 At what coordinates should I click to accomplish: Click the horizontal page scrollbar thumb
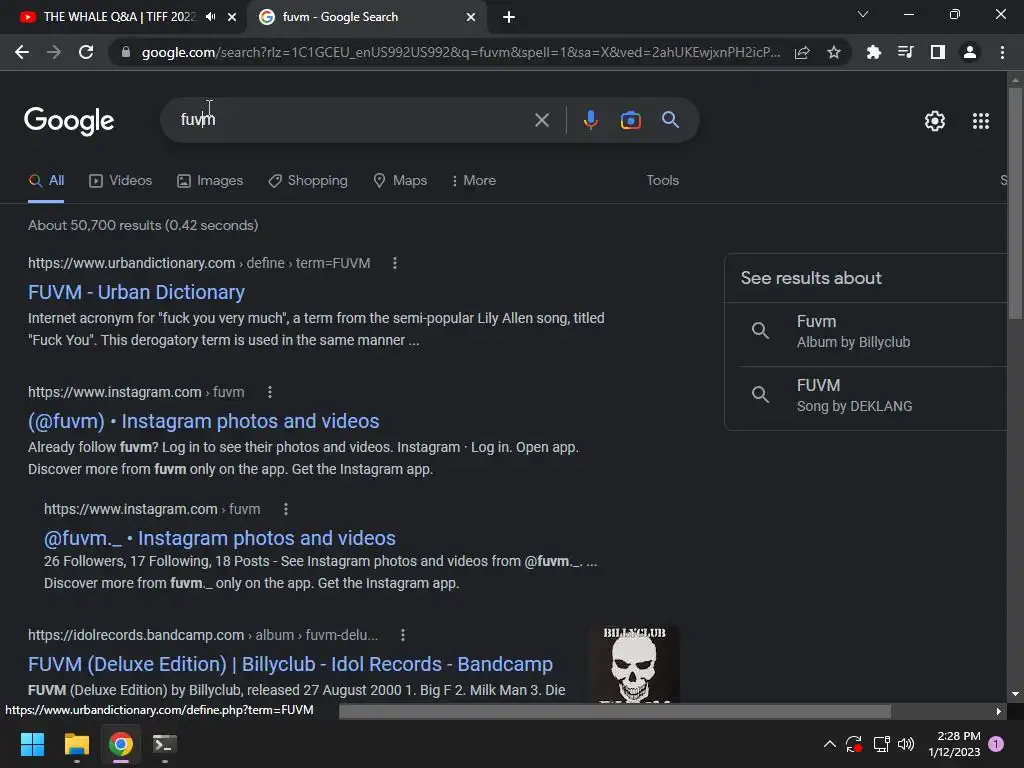pos(615,711)
